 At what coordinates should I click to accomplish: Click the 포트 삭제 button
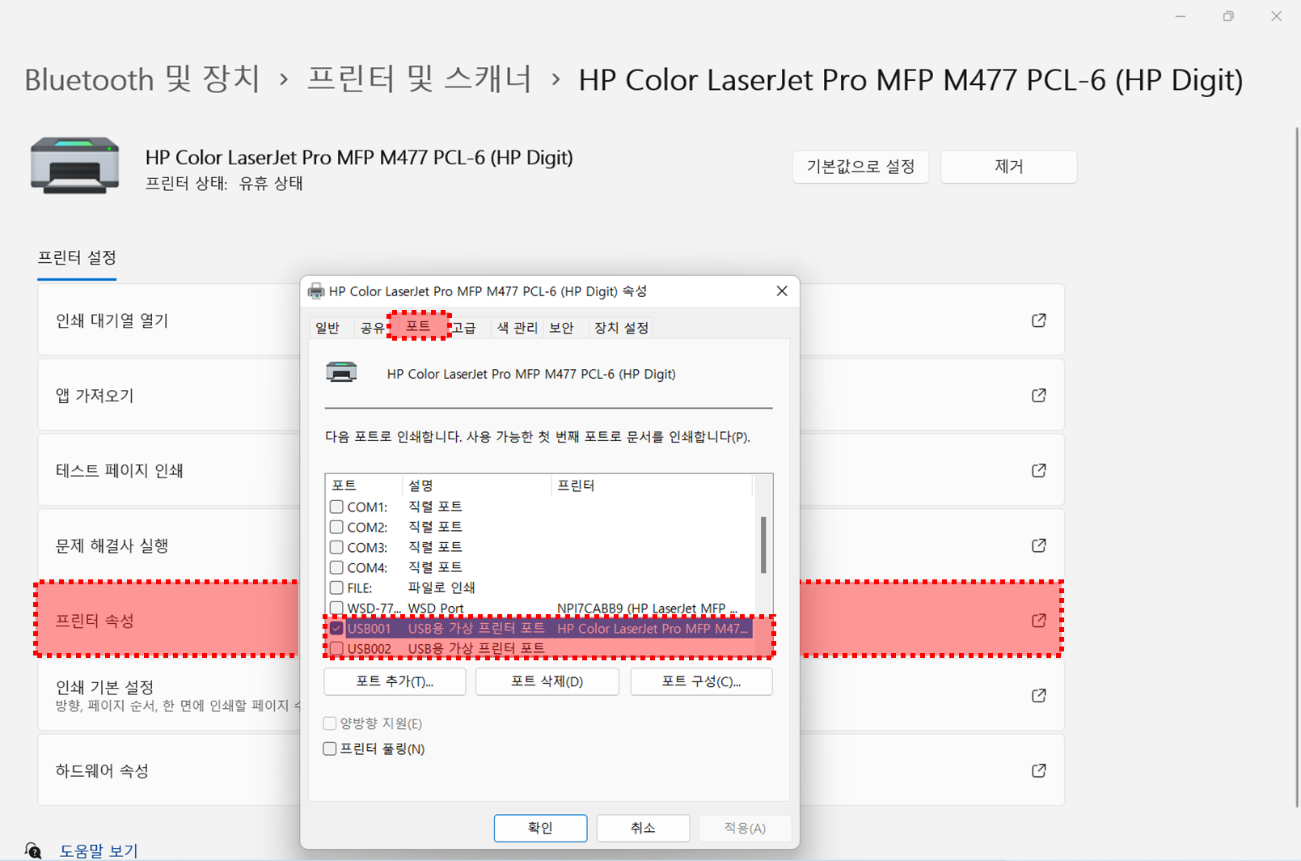click(547, 681)
